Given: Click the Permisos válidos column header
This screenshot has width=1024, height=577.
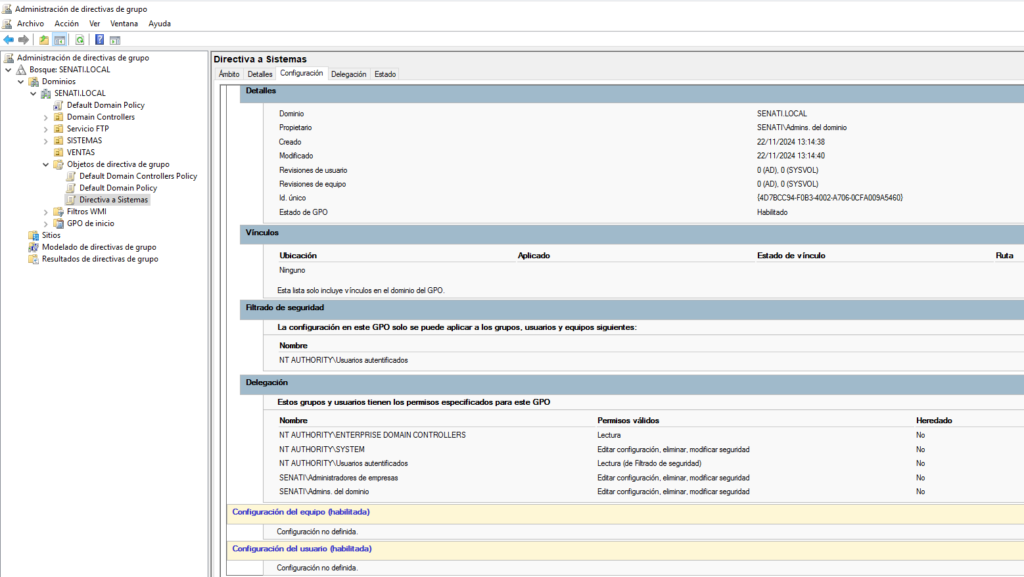Looking at the screenshot, I should pyautogui.click(x=628, y=420).
